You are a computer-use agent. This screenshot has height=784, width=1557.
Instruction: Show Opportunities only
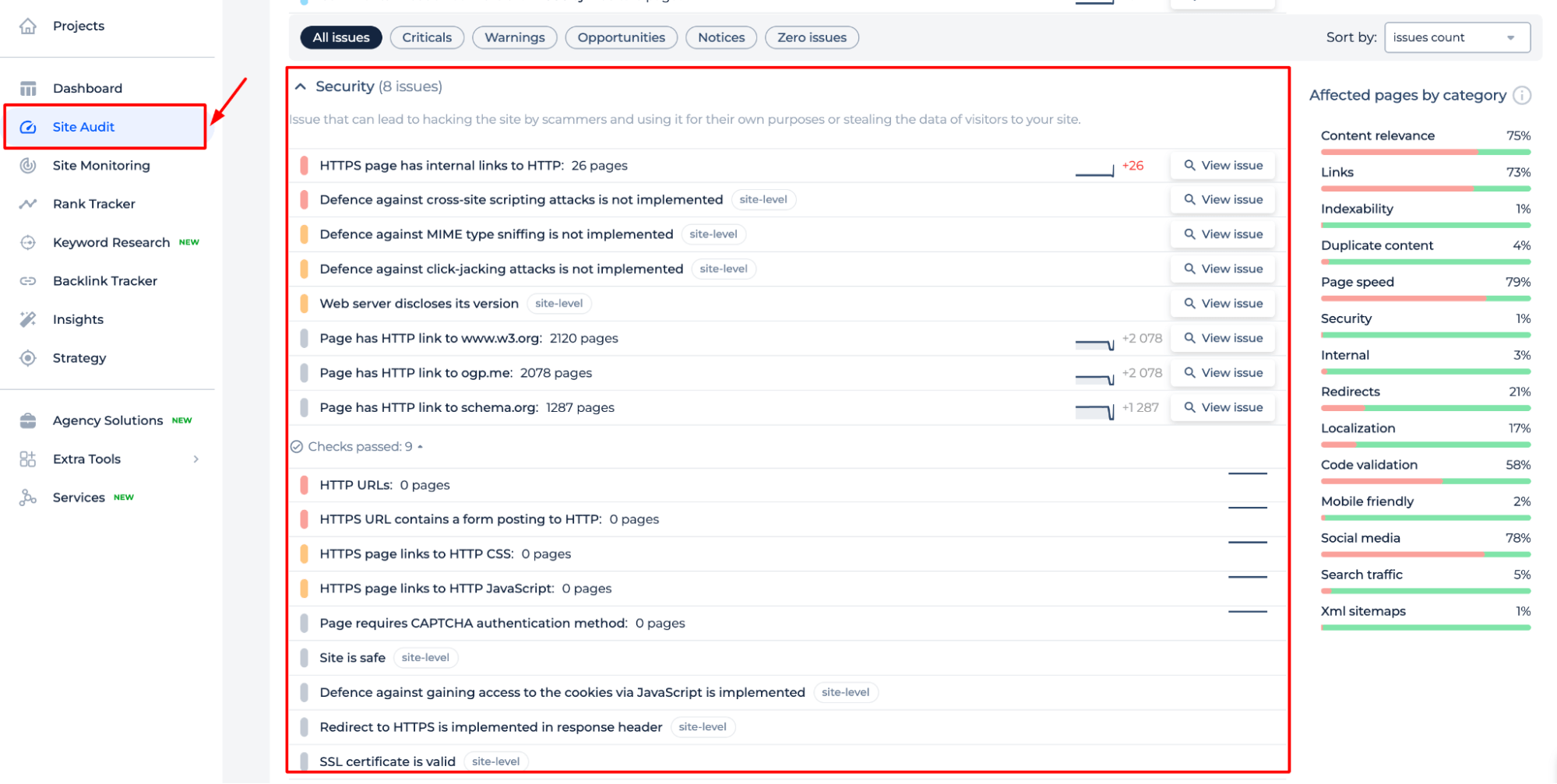pyautogui.click(x=622, y=37)
